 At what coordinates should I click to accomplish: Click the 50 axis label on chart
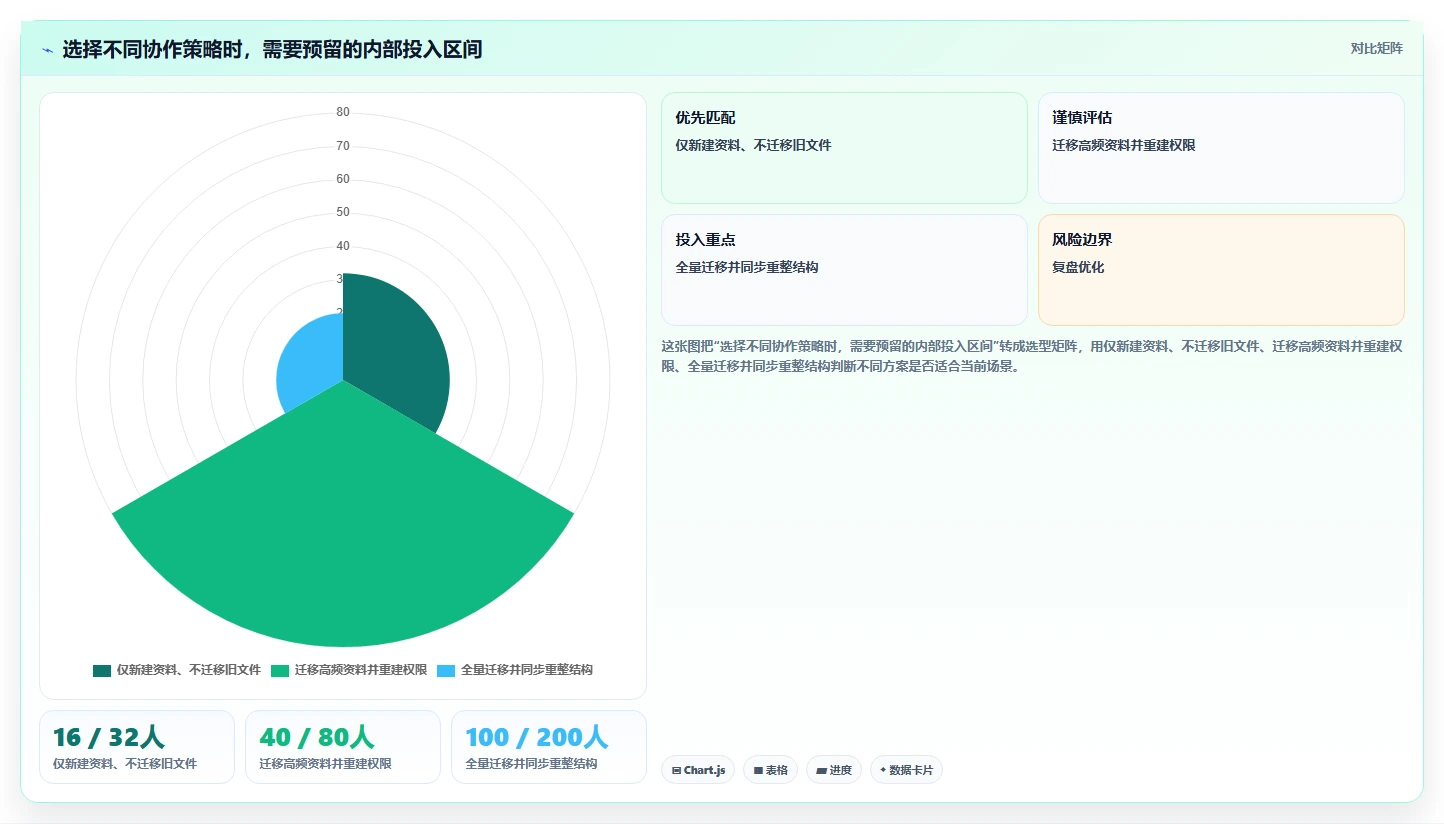[343, 212]
